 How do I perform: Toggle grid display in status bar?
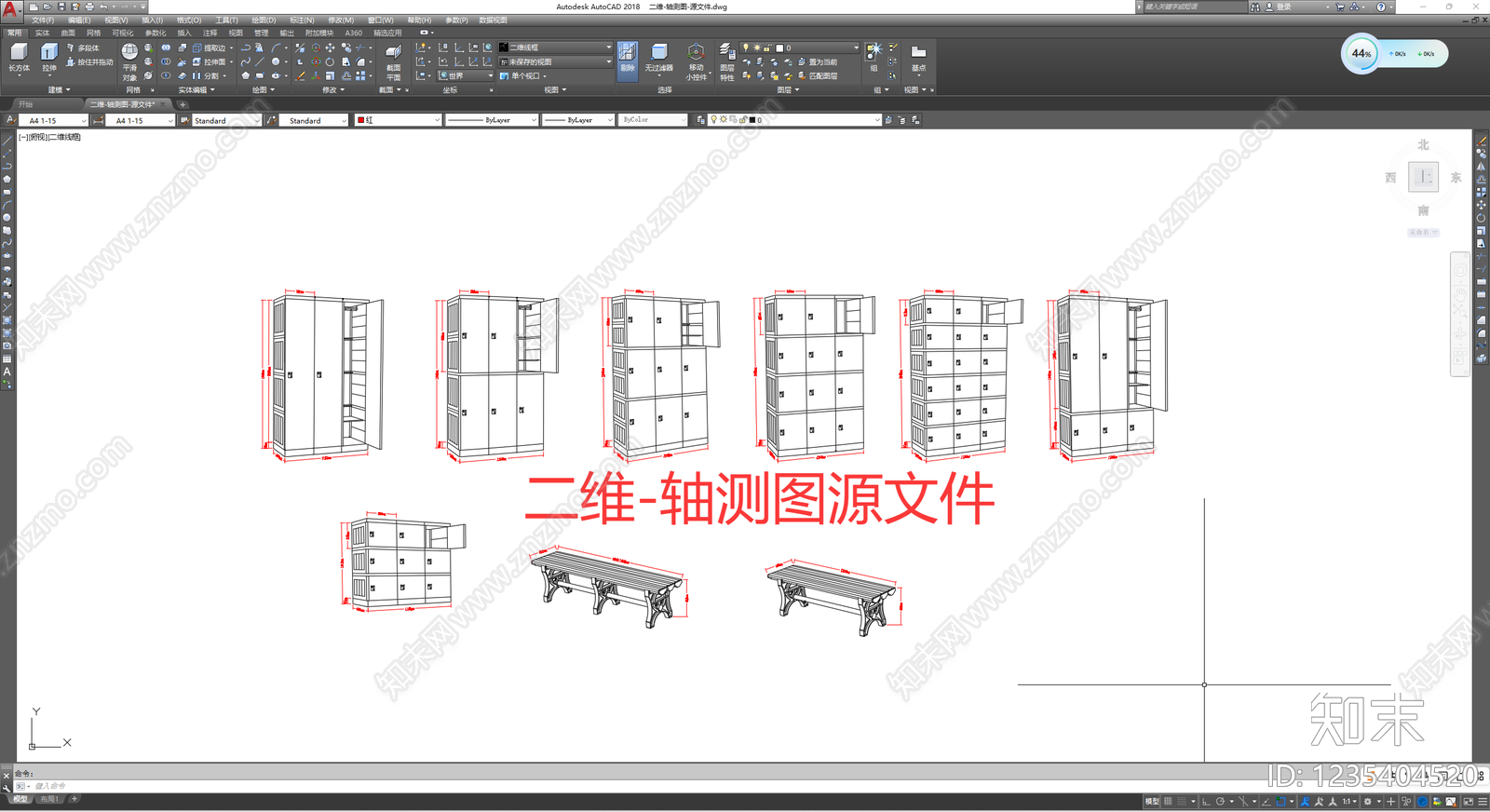pos(1168,801)
